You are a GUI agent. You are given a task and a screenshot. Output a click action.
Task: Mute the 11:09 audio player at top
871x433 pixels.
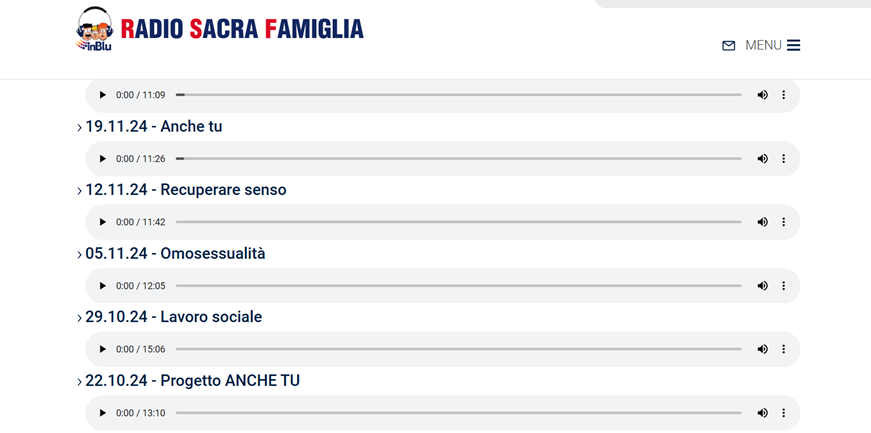pyautogui.click(x=763, y=95)
